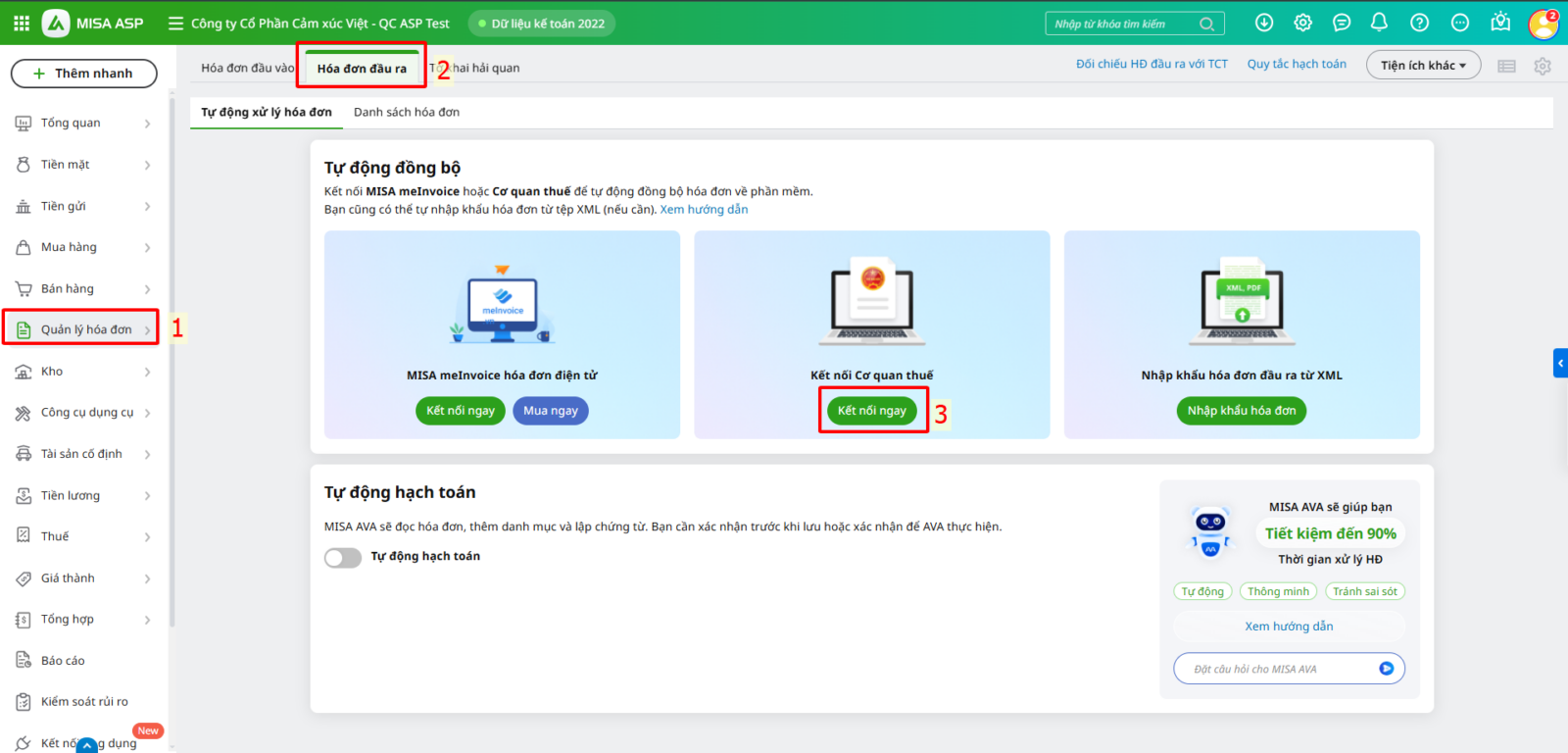
Task: Open the help question mark icon
Action: pos(1419,23)
